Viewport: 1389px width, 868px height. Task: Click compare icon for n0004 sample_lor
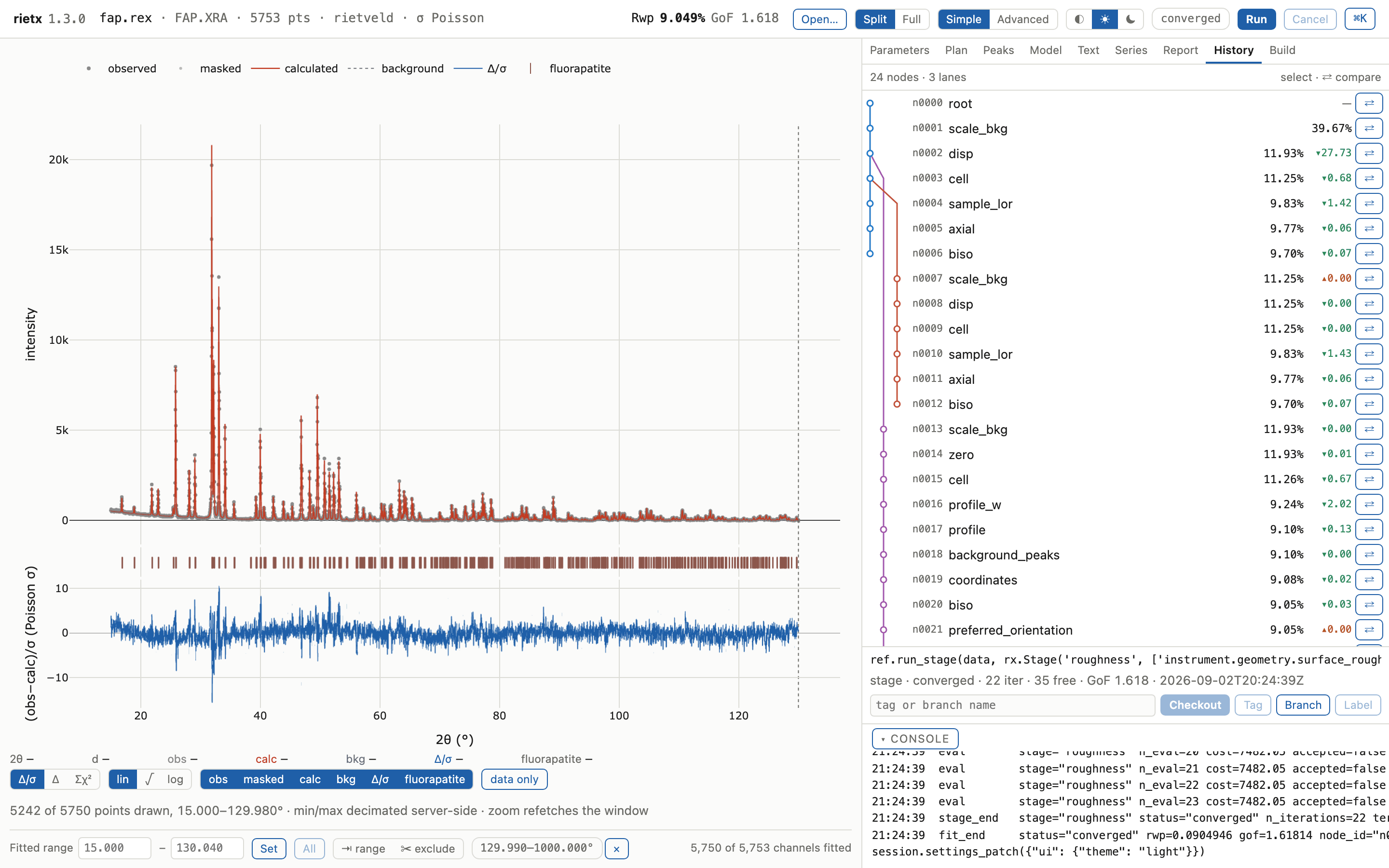click(1368, 203)
